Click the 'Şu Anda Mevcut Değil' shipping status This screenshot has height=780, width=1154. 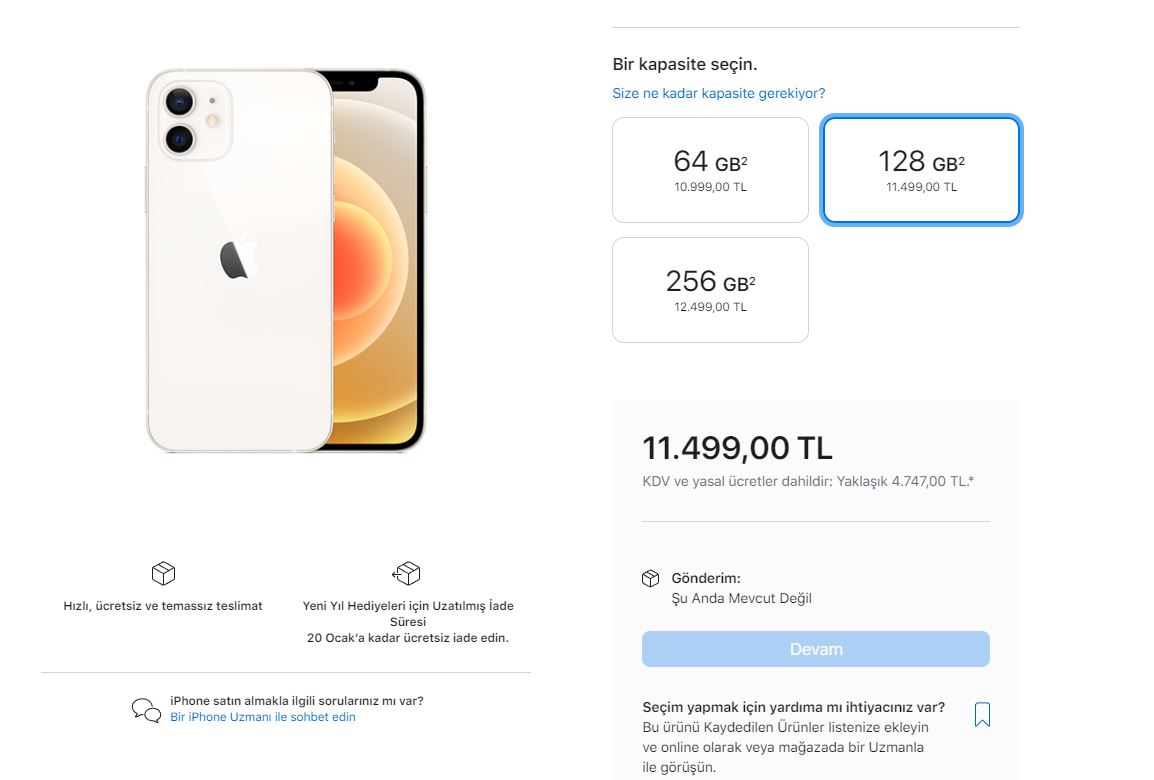click(741, 598)
